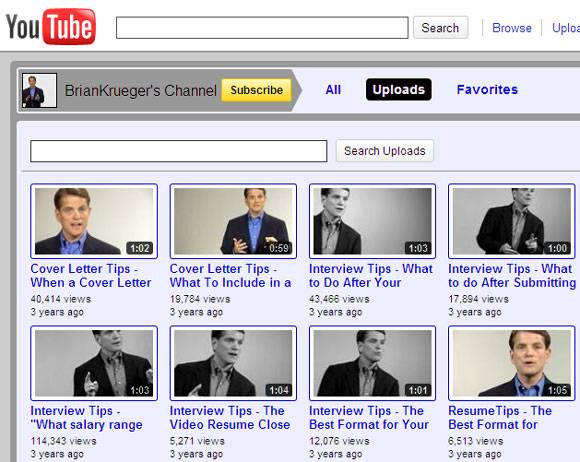
Task: Click the 17,894 views count
Action: coord(479,299)
